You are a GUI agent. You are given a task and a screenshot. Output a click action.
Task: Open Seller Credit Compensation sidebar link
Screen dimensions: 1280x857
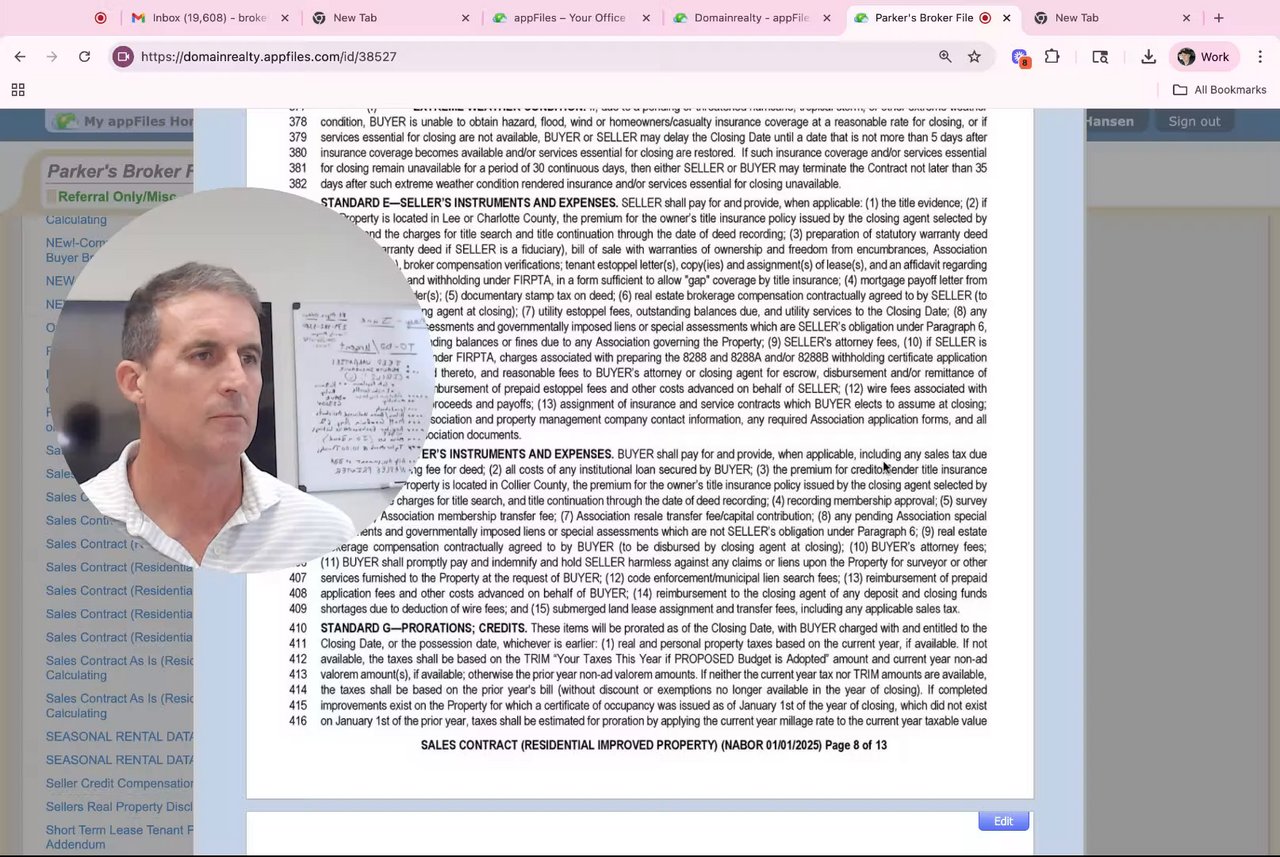[119, 783]
